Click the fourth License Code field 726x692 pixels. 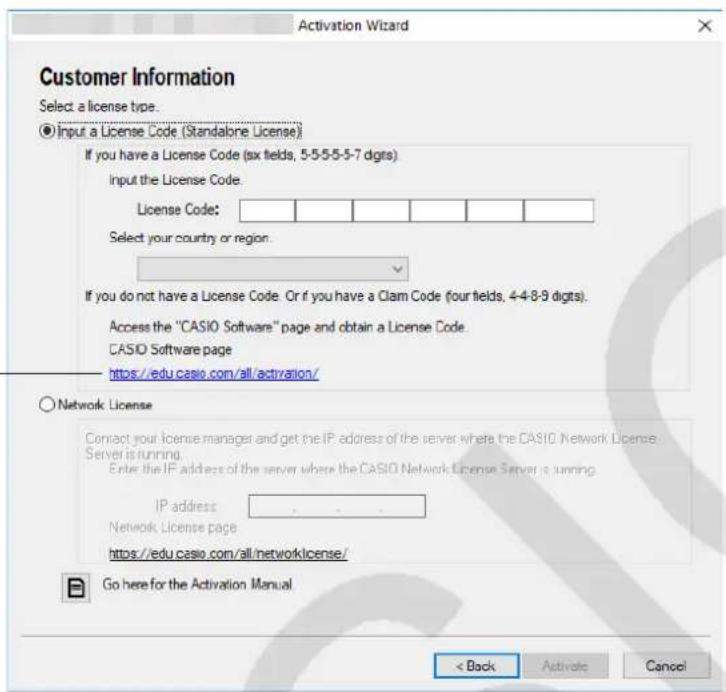pos(438,211)
